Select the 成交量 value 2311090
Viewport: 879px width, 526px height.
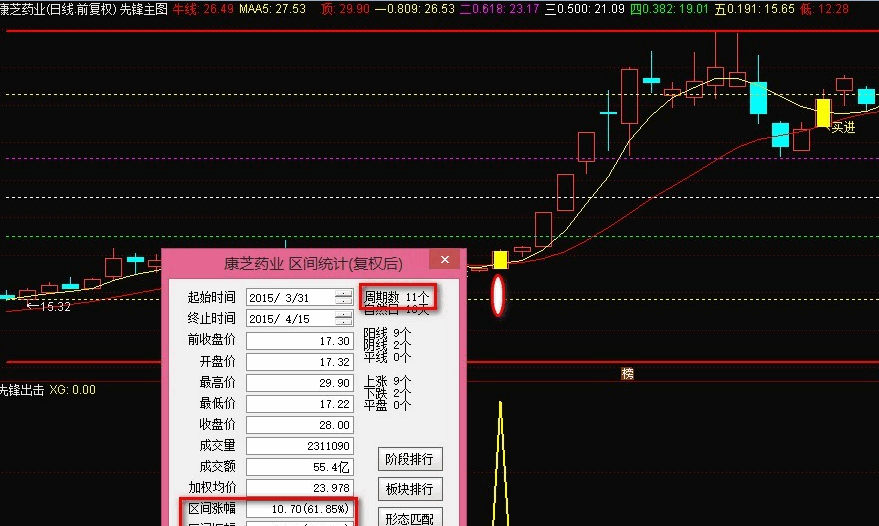(x=299, y=446)
